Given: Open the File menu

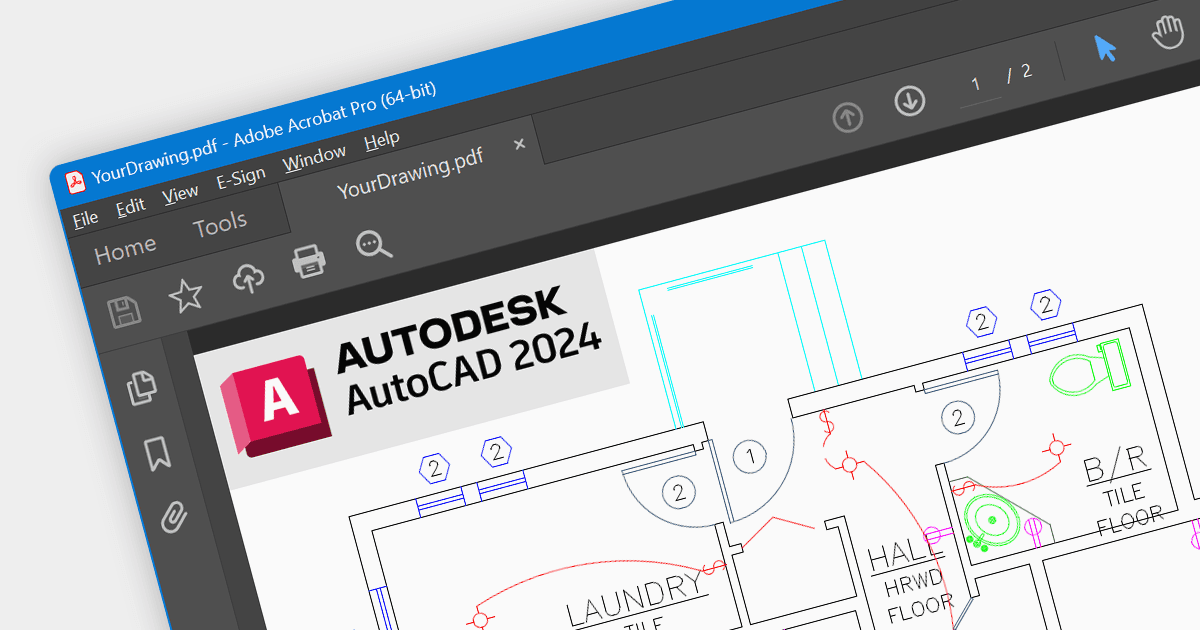Looking at the screenshot, I should tap(85, 218).
